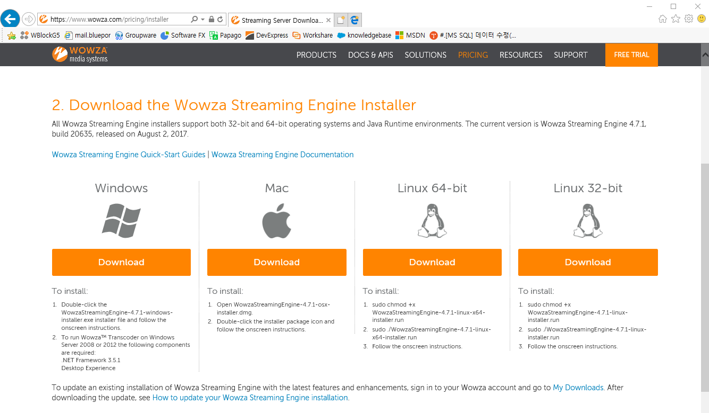Open How to update Wowza Streaming Engine link
709x413 pixels.
[x=250, y=398]
